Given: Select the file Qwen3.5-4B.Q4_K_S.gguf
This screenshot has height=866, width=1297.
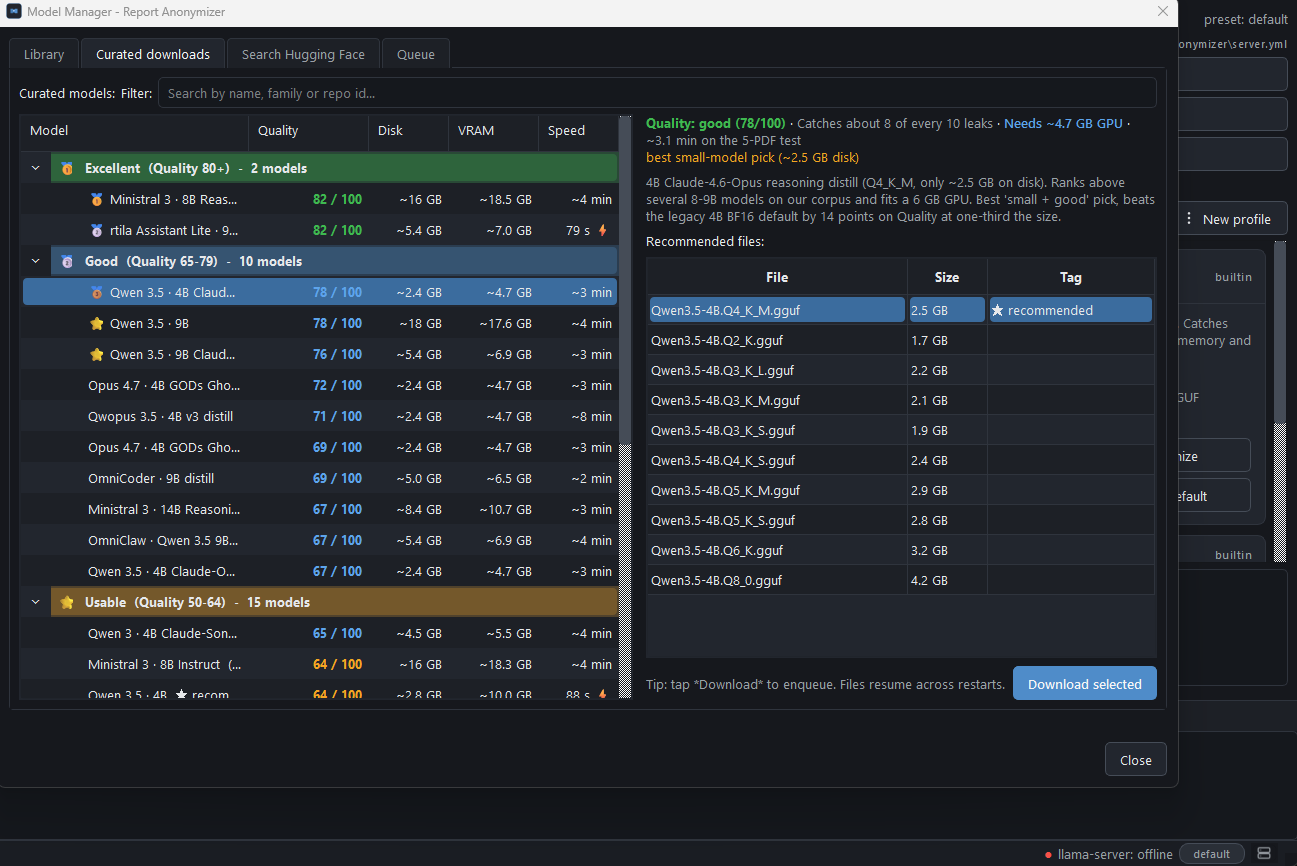Looking at the screenshot, I should point(777,460).
